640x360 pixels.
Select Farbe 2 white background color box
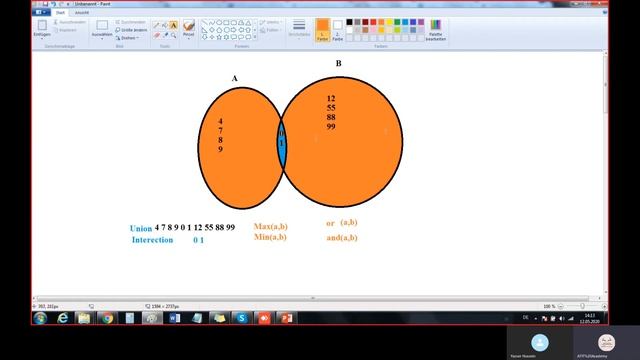pyautogui.click(x=338, y=30)
